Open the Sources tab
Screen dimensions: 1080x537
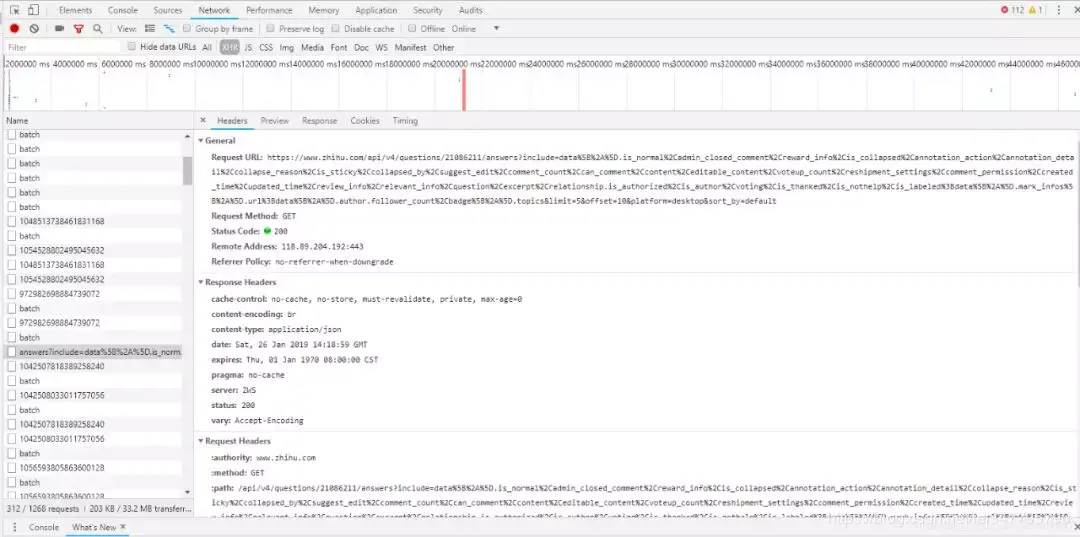[x=167, y=10]
